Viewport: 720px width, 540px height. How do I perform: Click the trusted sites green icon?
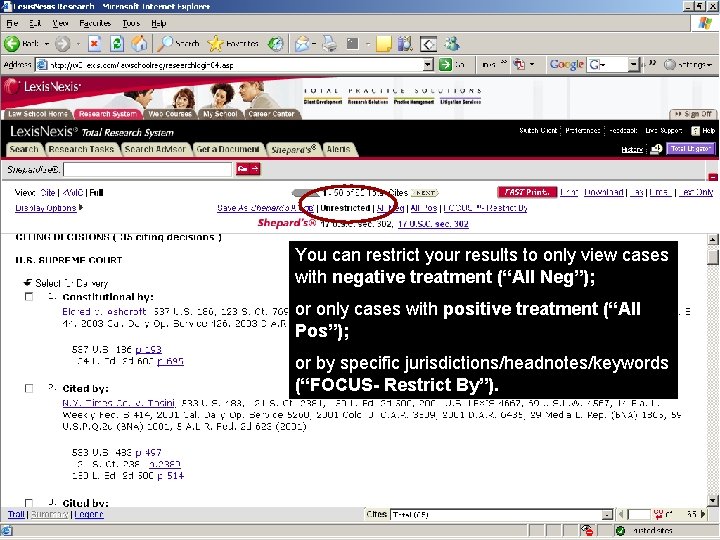pos(620,531)
